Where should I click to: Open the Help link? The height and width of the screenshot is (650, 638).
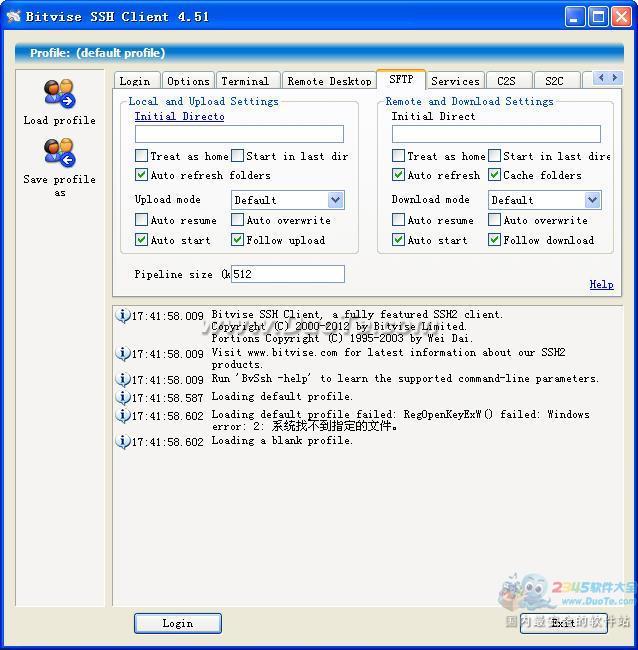click(602, 284)
